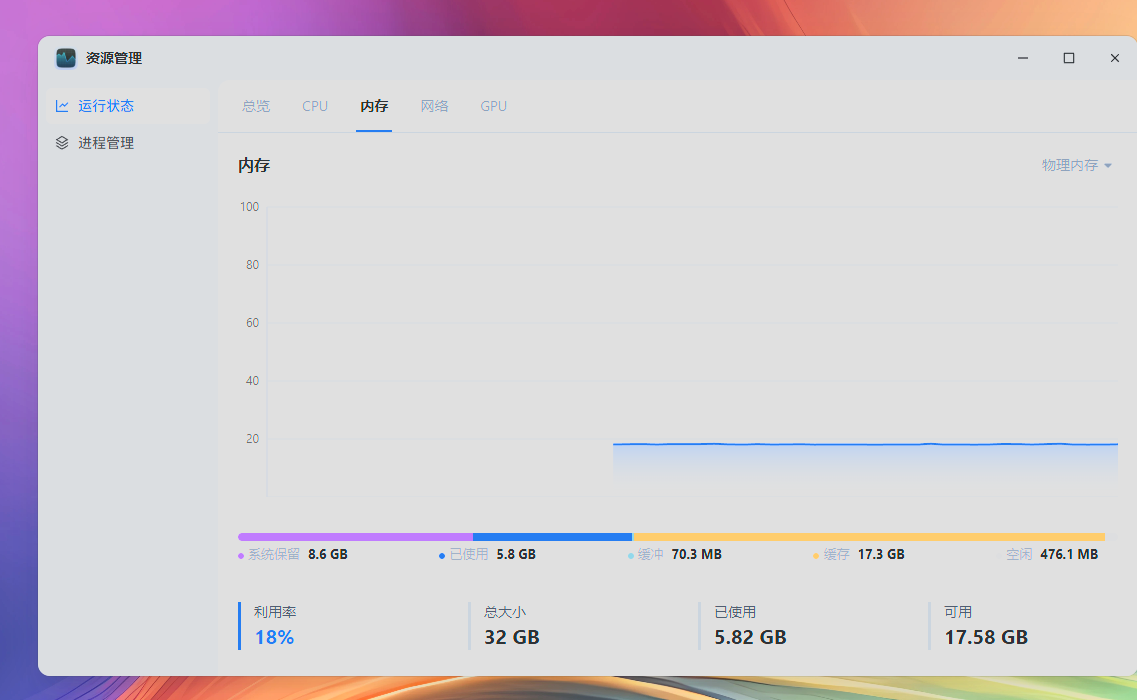Select the 内存 tab
The height and width of the screenshot is (700, 1137).
point(374,106)
